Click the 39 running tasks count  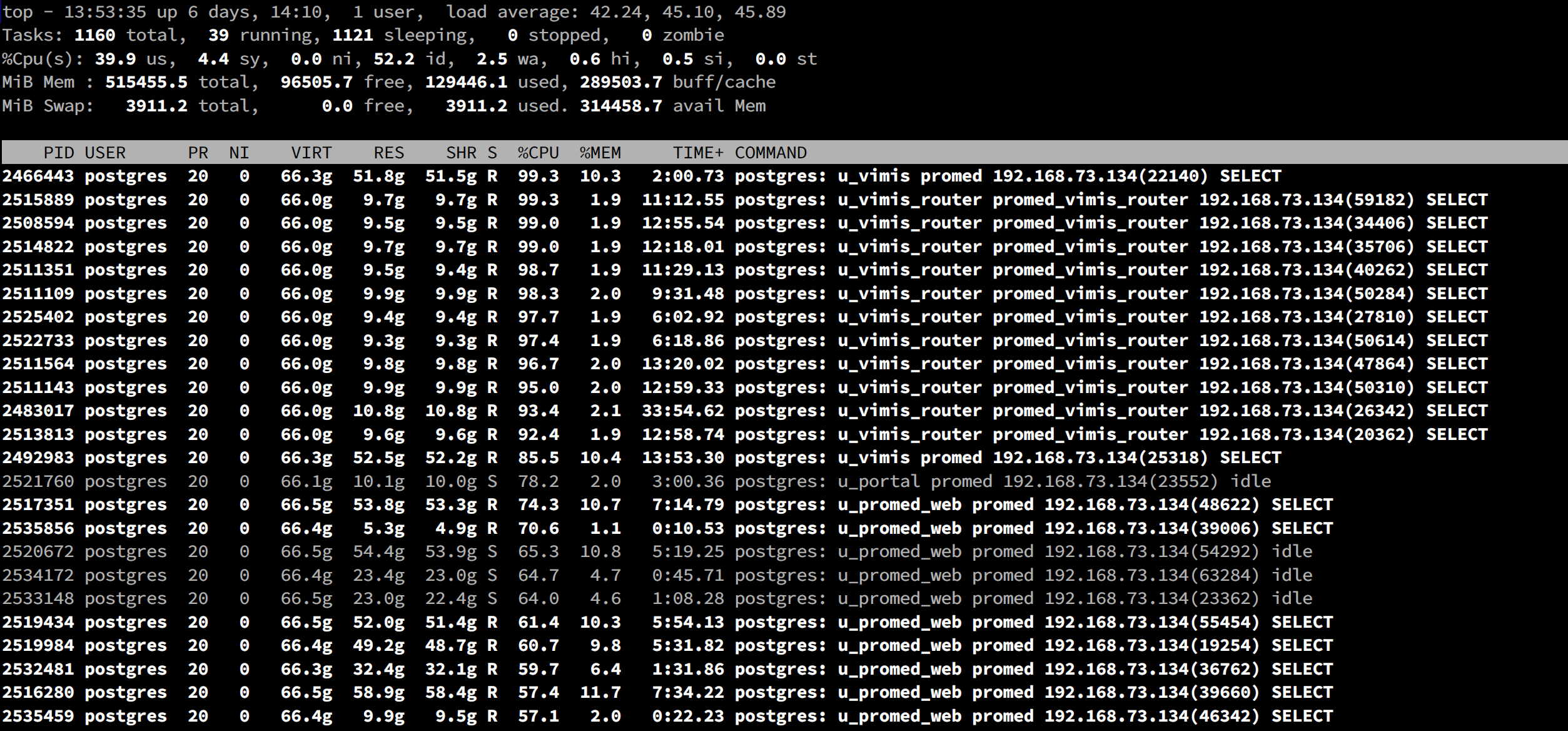click(x=218, y=35)
